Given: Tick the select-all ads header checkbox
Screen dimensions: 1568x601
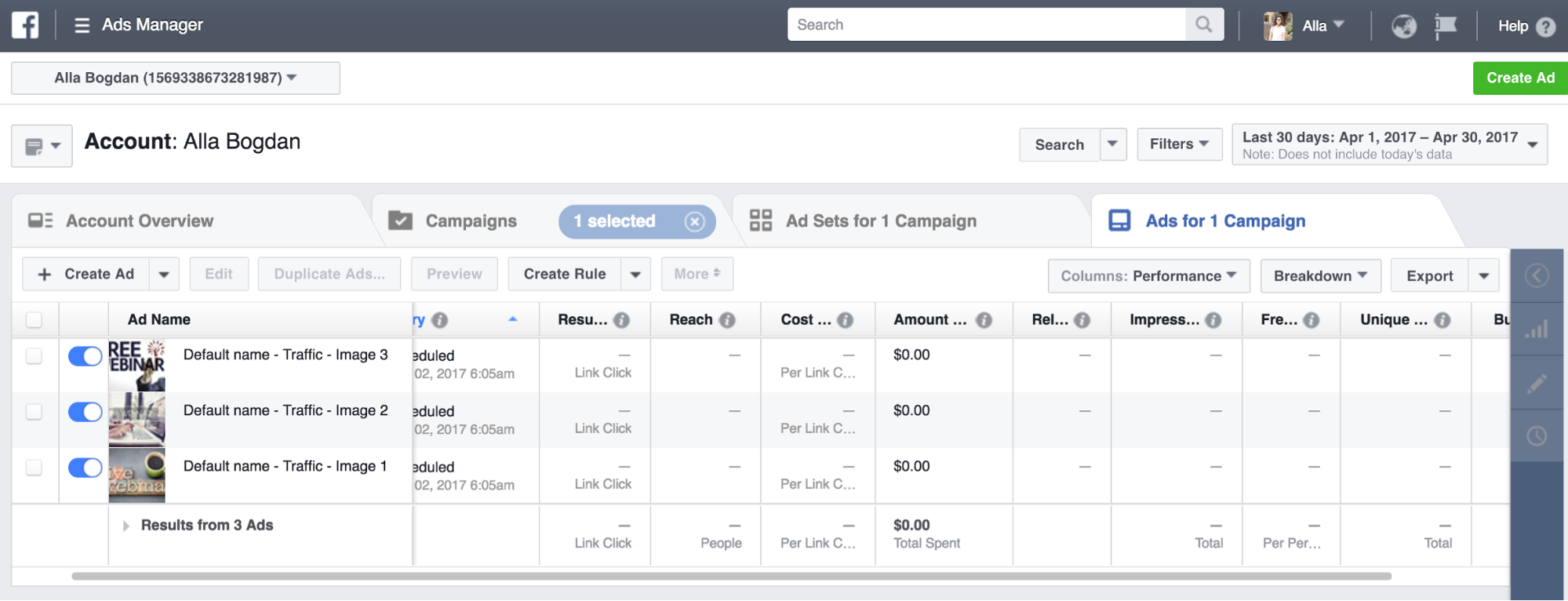Looking at the screenshot, I should 34,319.
